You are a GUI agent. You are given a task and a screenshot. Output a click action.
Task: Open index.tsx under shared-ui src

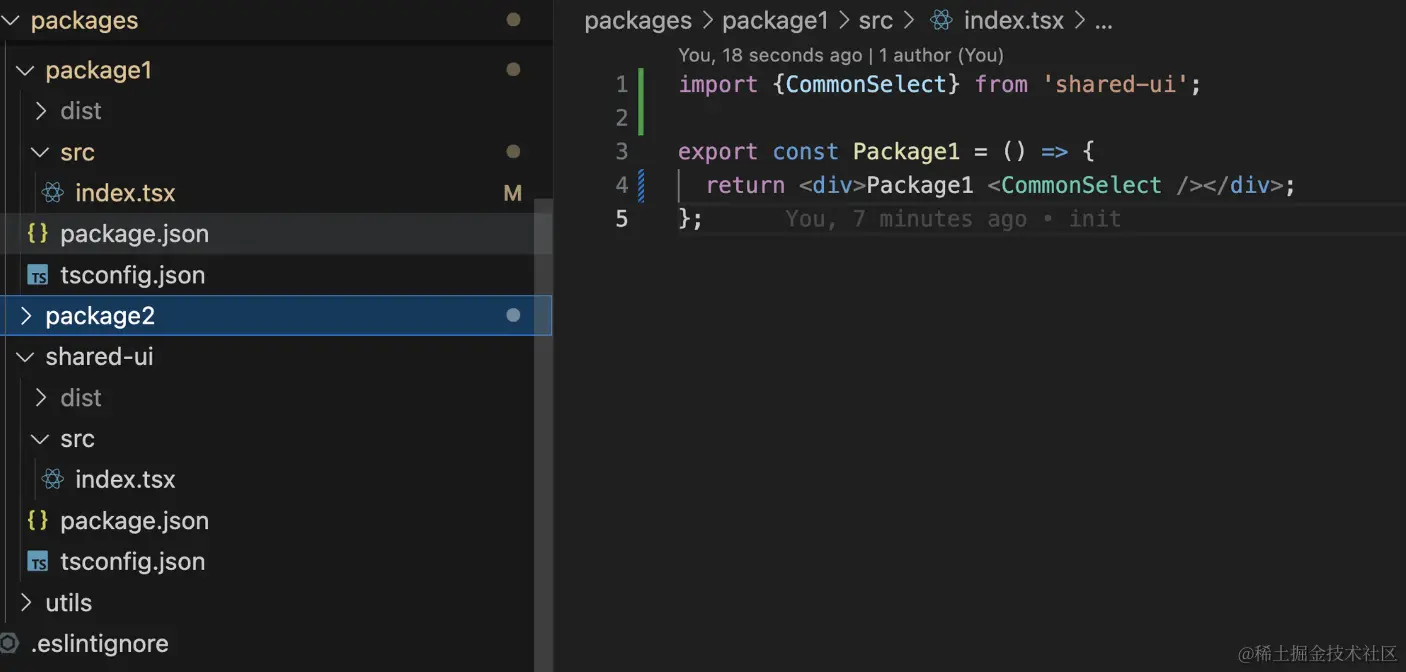pos(125,480)
